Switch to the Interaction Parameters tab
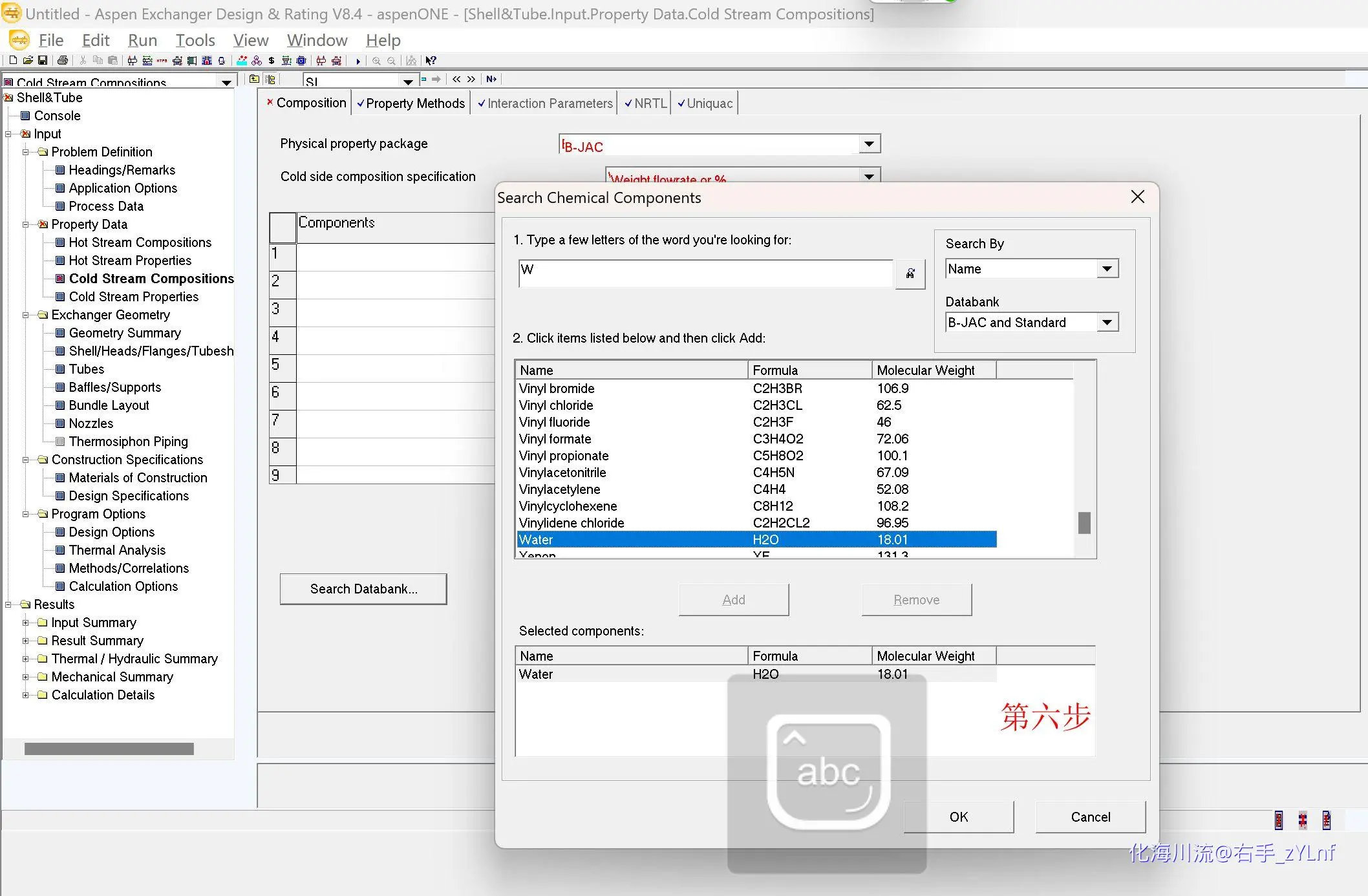The height and width of the screenshot is (896, 1368). [544, 103]
